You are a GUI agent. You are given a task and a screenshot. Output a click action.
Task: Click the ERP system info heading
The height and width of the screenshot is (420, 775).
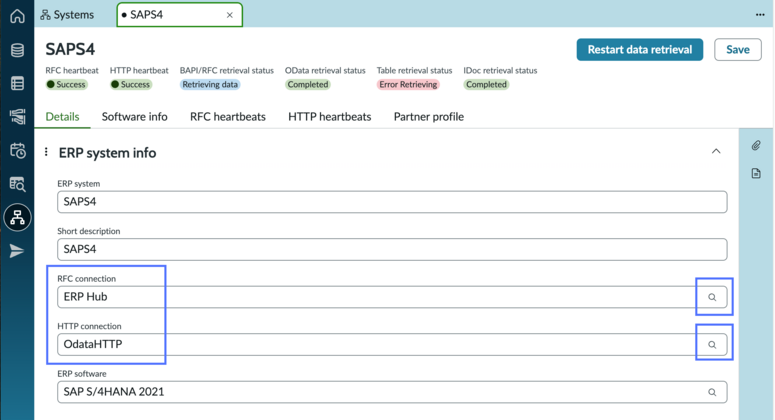click(107, 153)
